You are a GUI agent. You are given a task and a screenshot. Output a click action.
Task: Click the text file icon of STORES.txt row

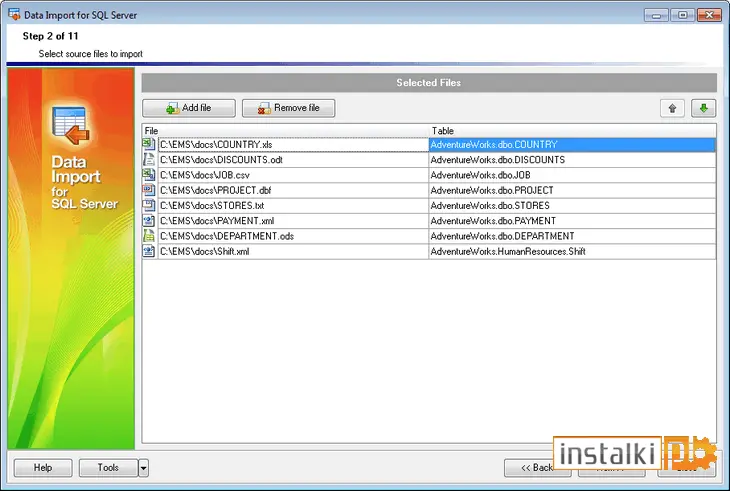(149, 205)
